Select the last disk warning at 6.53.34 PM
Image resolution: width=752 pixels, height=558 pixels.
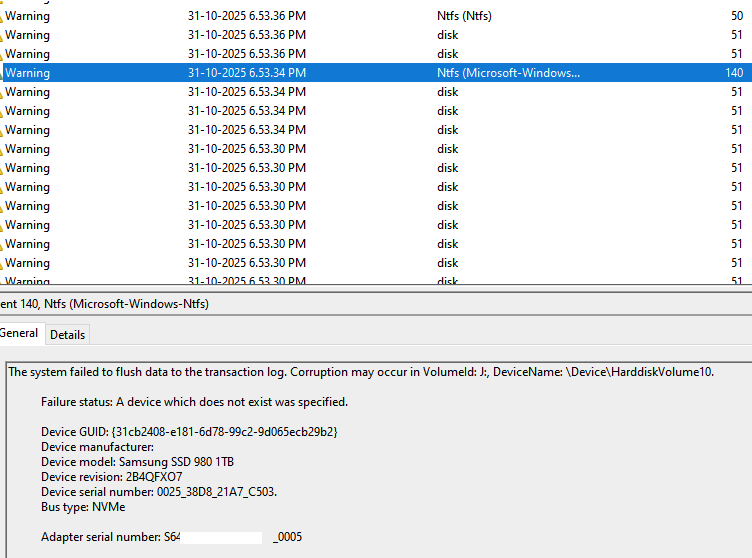point(447,130)
